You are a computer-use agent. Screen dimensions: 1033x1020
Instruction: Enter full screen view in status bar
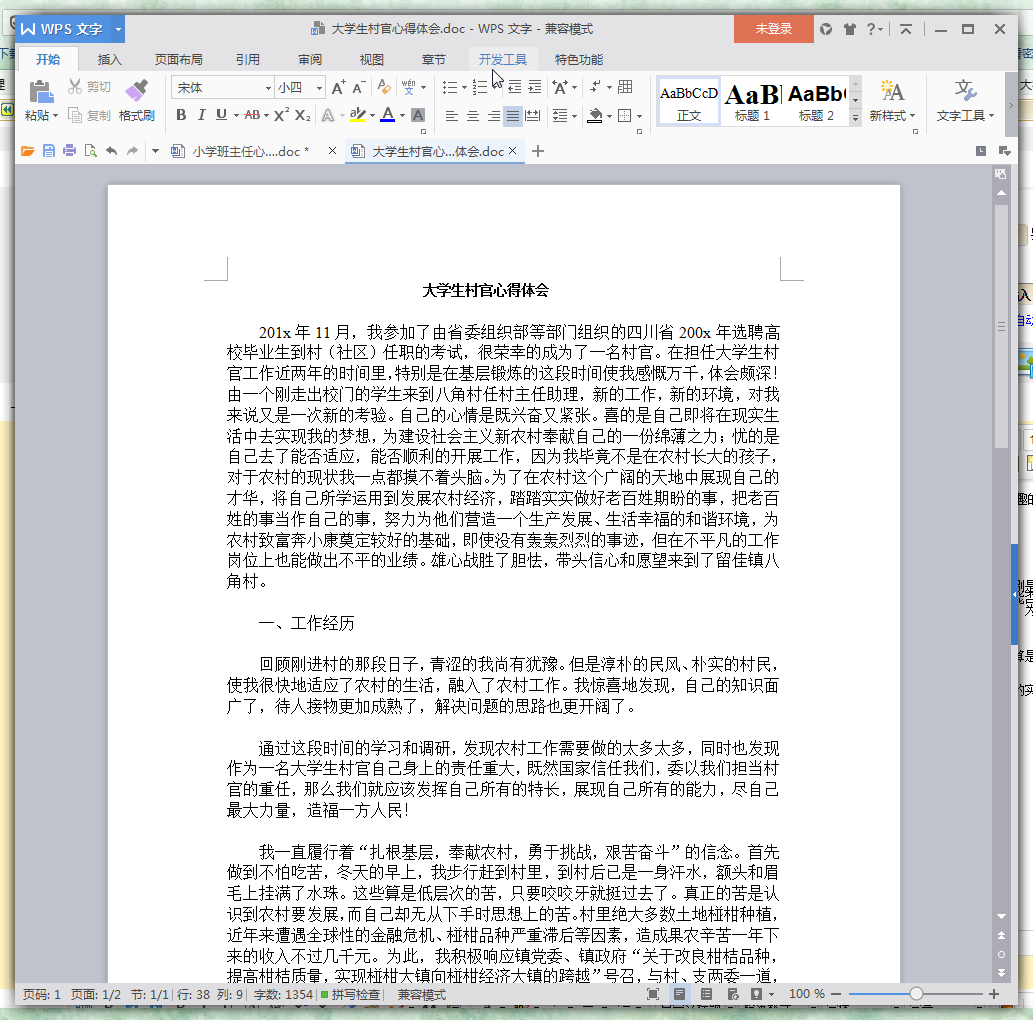click(x=653, y=994)
